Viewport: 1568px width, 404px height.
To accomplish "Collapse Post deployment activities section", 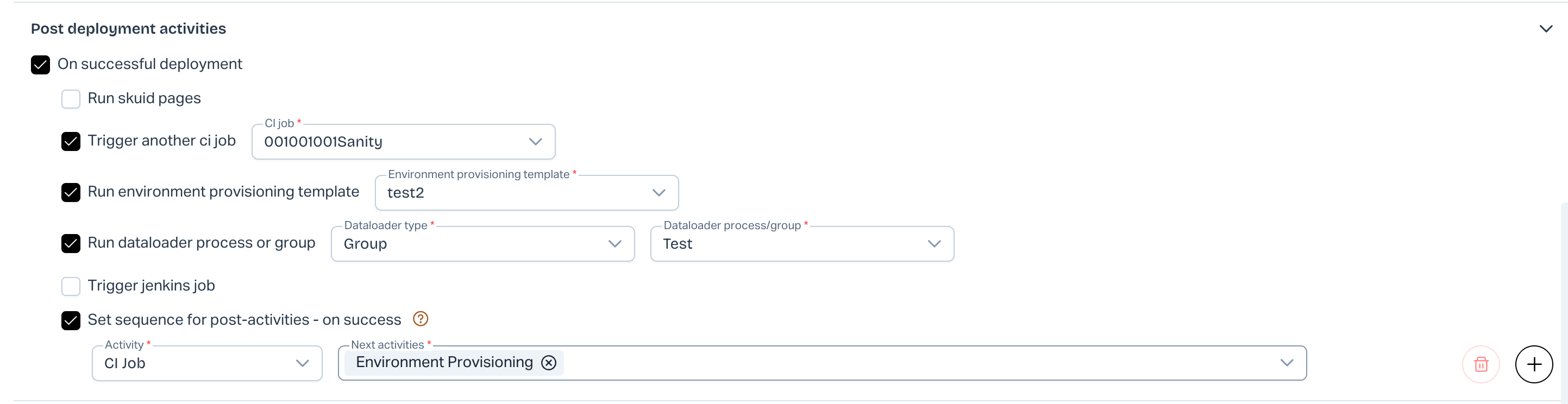I will pyautogui.click(x=1546, y=29).
